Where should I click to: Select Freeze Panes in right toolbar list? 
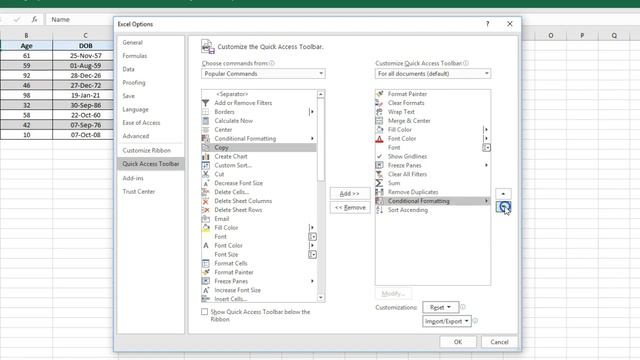433,165
